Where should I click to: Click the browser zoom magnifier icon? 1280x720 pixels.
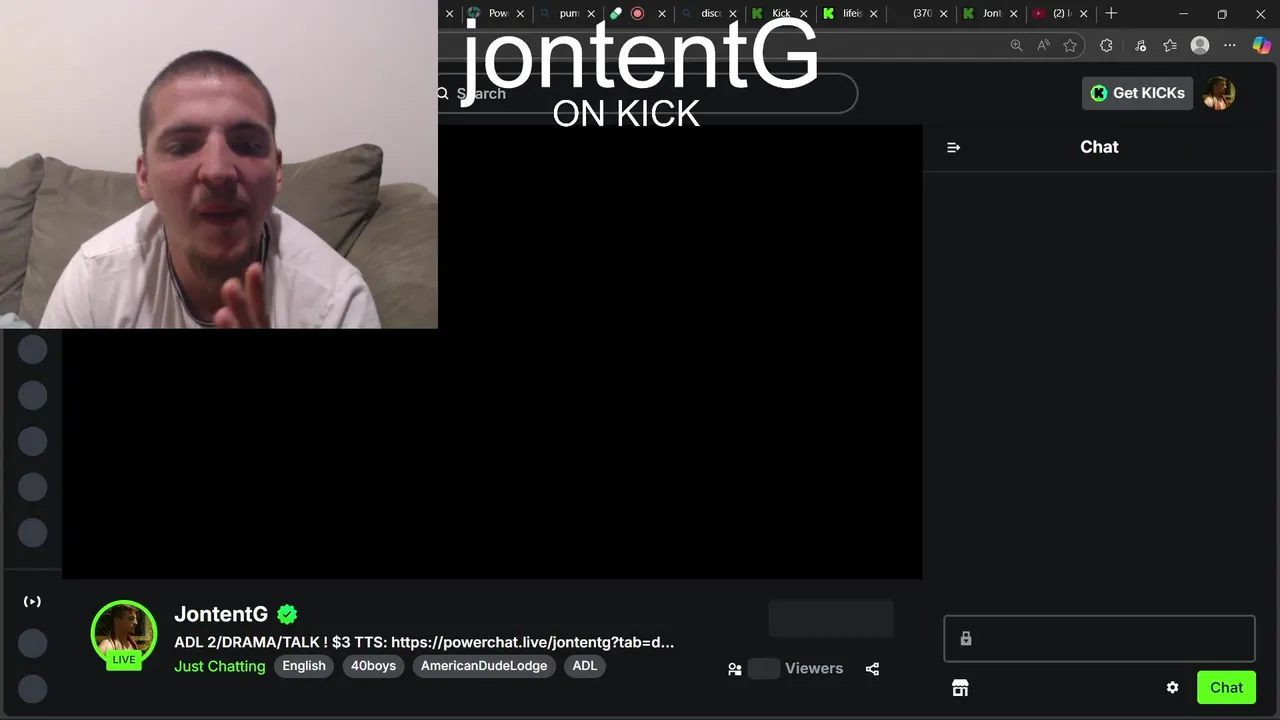1016,45
